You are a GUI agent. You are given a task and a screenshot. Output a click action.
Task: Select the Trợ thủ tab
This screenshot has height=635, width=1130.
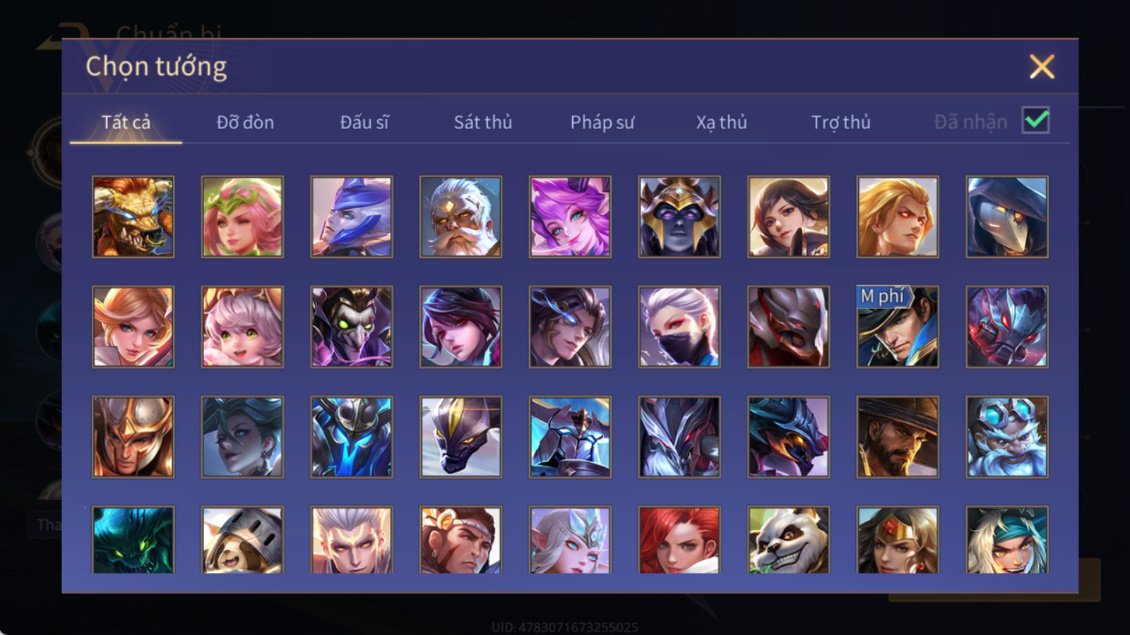tap(841, 123)
